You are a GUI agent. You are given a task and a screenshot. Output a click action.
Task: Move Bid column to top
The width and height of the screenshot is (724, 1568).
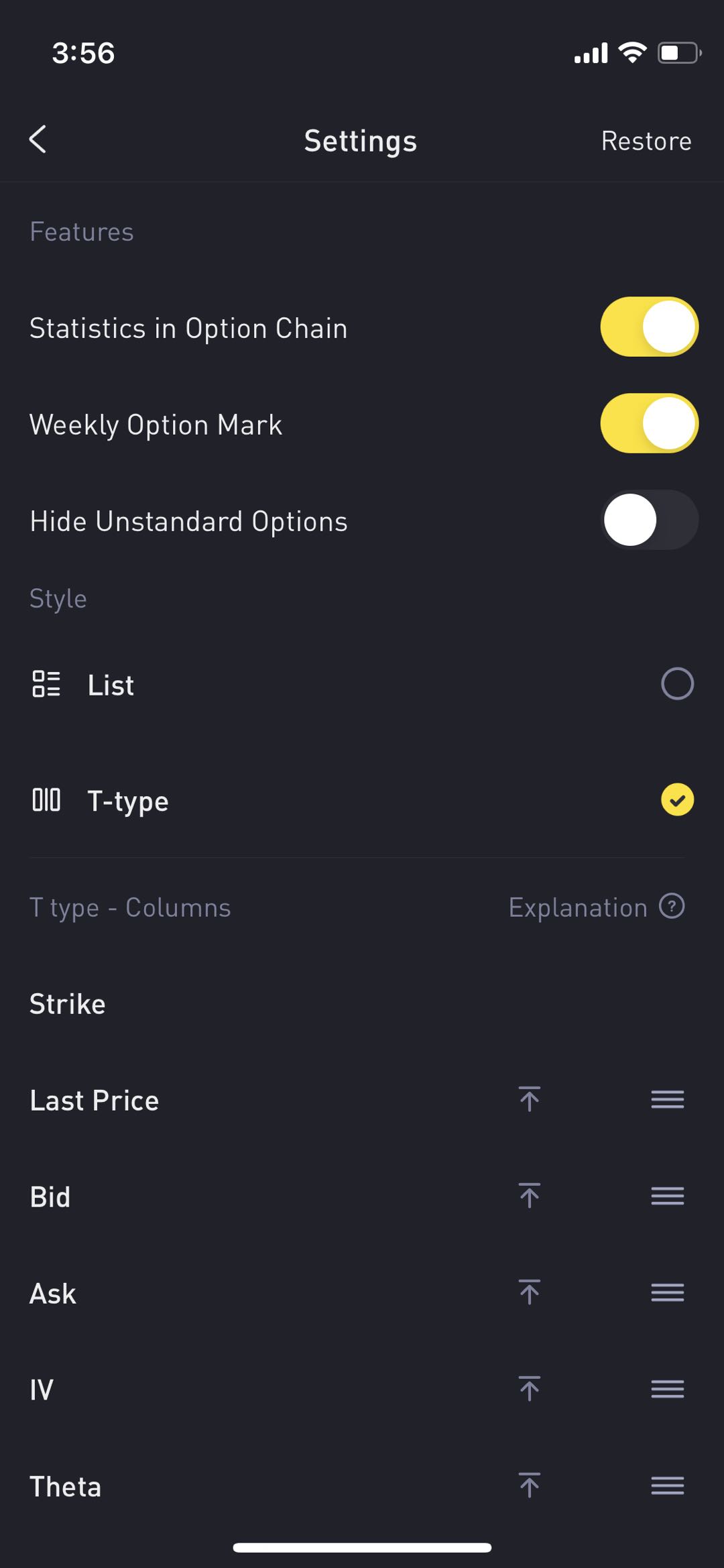[x=530, y=1196]
